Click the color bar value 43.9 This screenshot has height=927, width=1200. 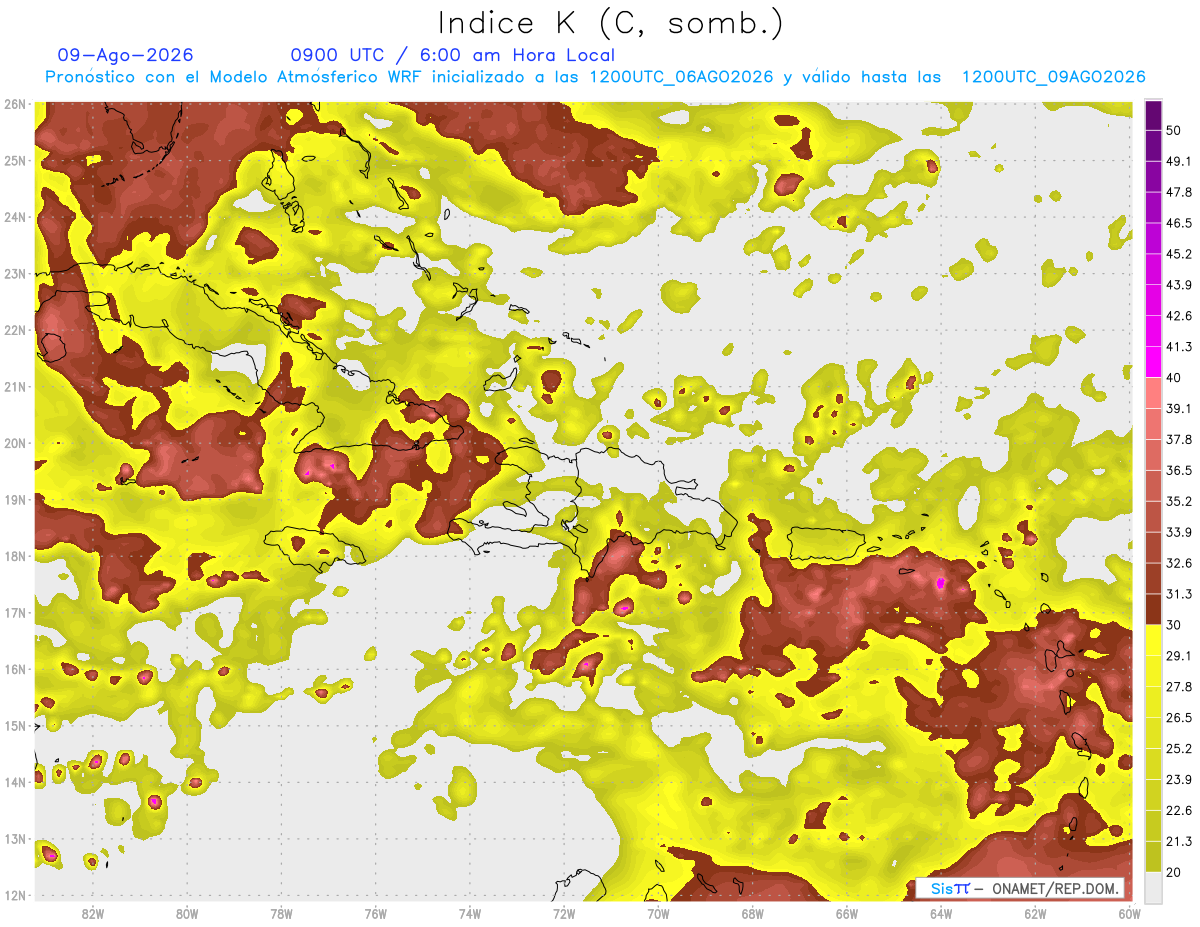pyautogui.click(x=1179, y=285)
